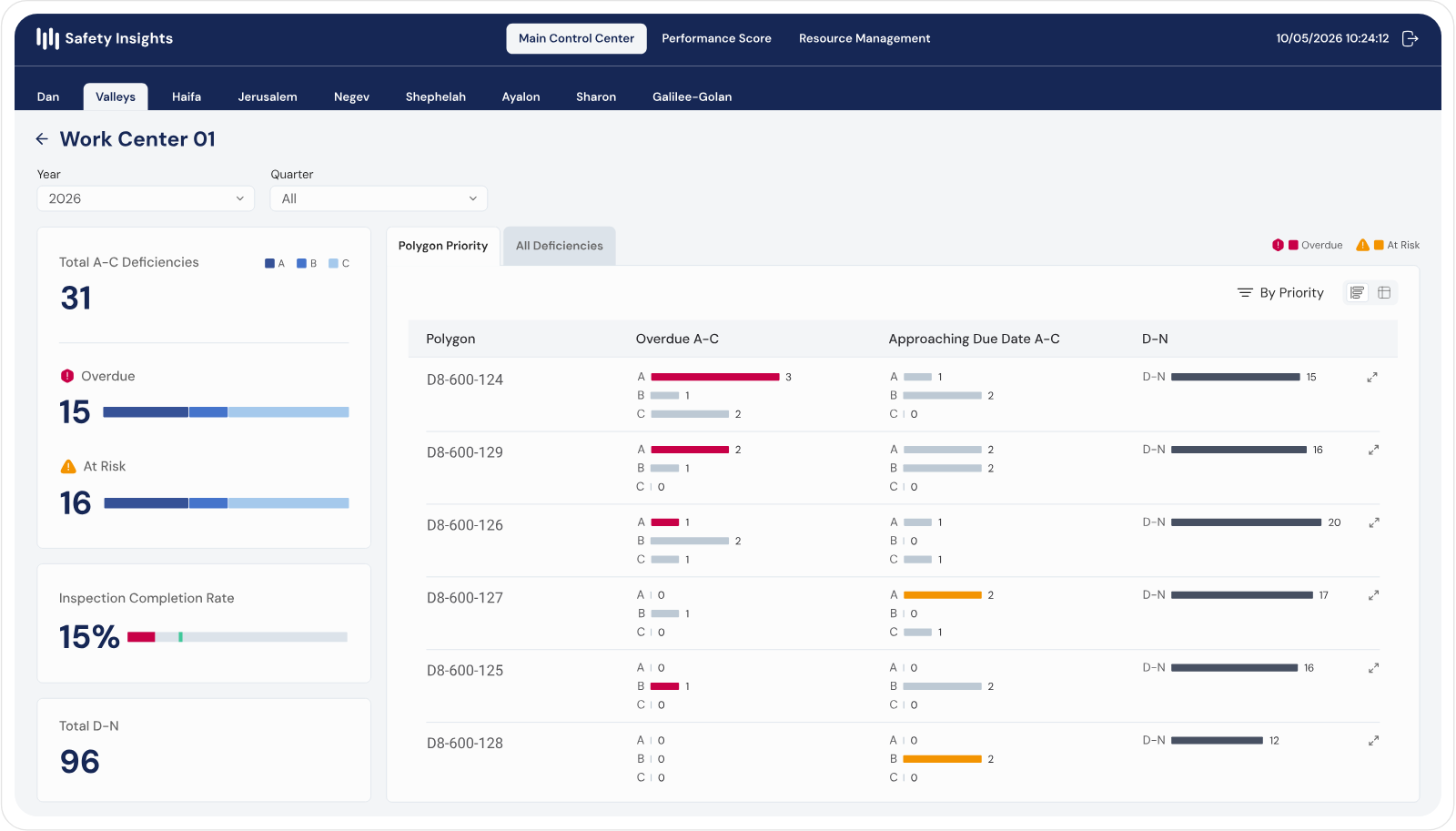Click the Total A-C Deficiencies value 31
This screenshot has width=1456, height=831.
coord(76,299)
